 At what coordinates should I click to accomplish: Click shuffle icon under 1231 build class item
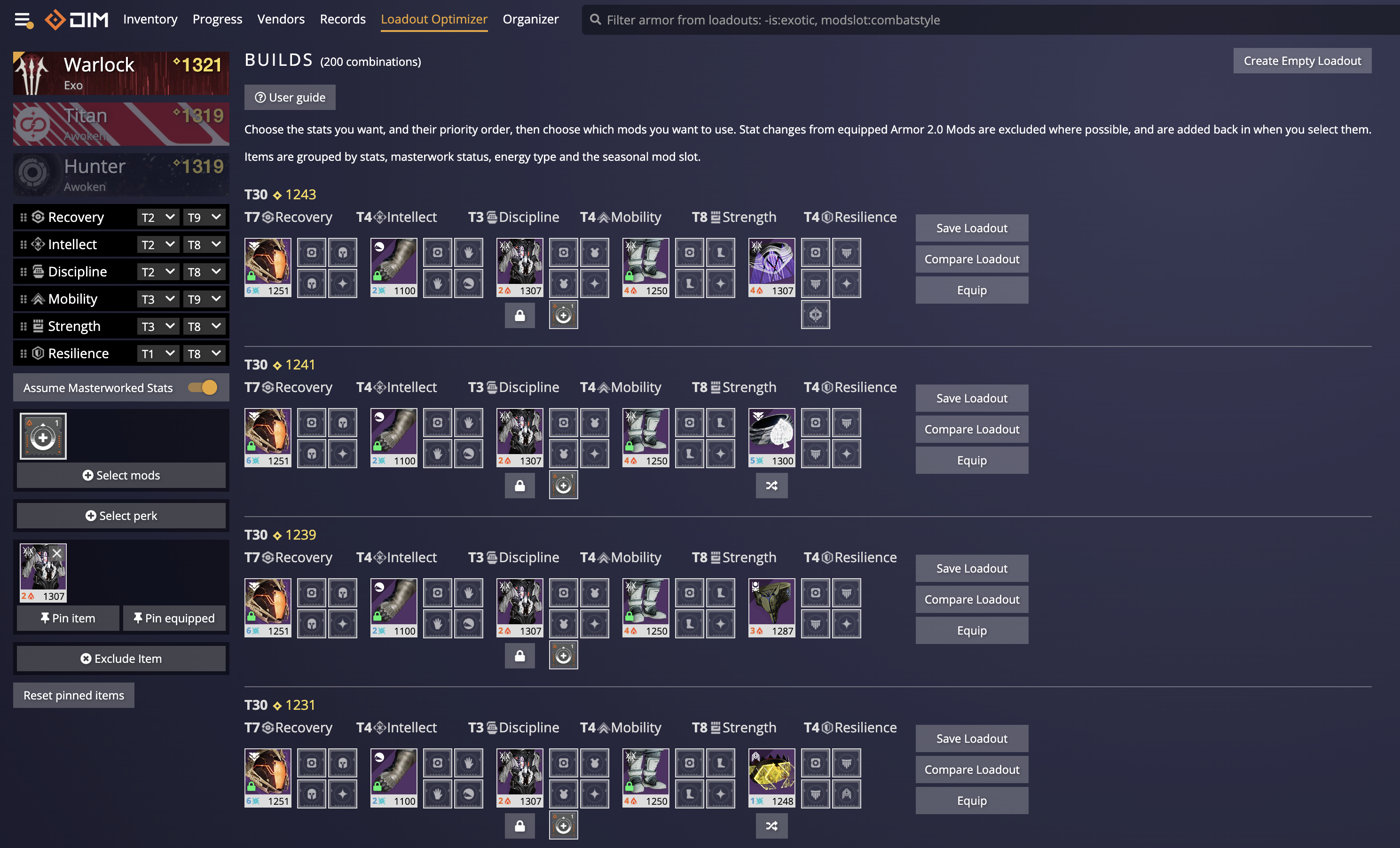pyautogui.click(x=771, y=826)
